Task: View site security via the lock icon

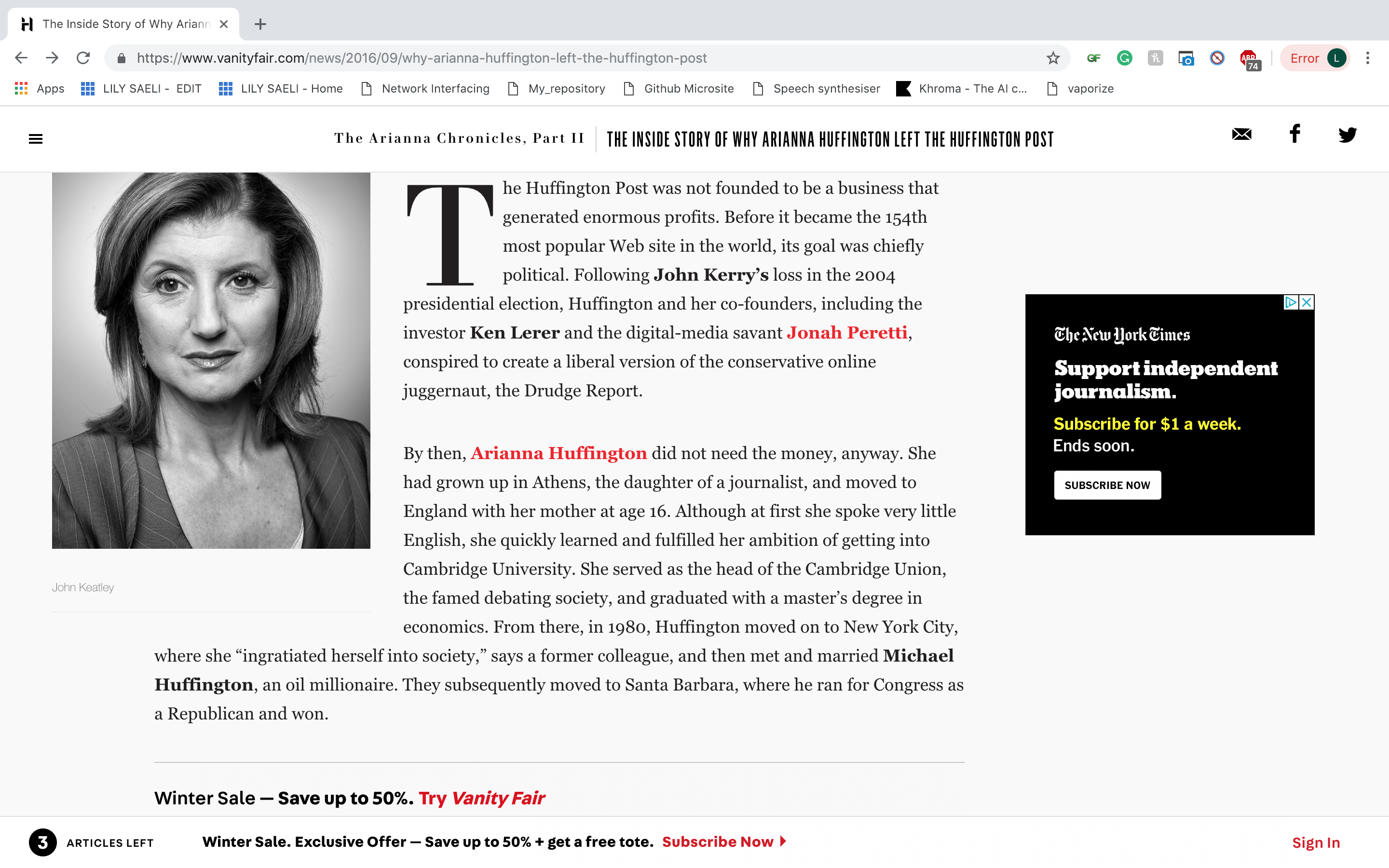Action: pos(121,58)
